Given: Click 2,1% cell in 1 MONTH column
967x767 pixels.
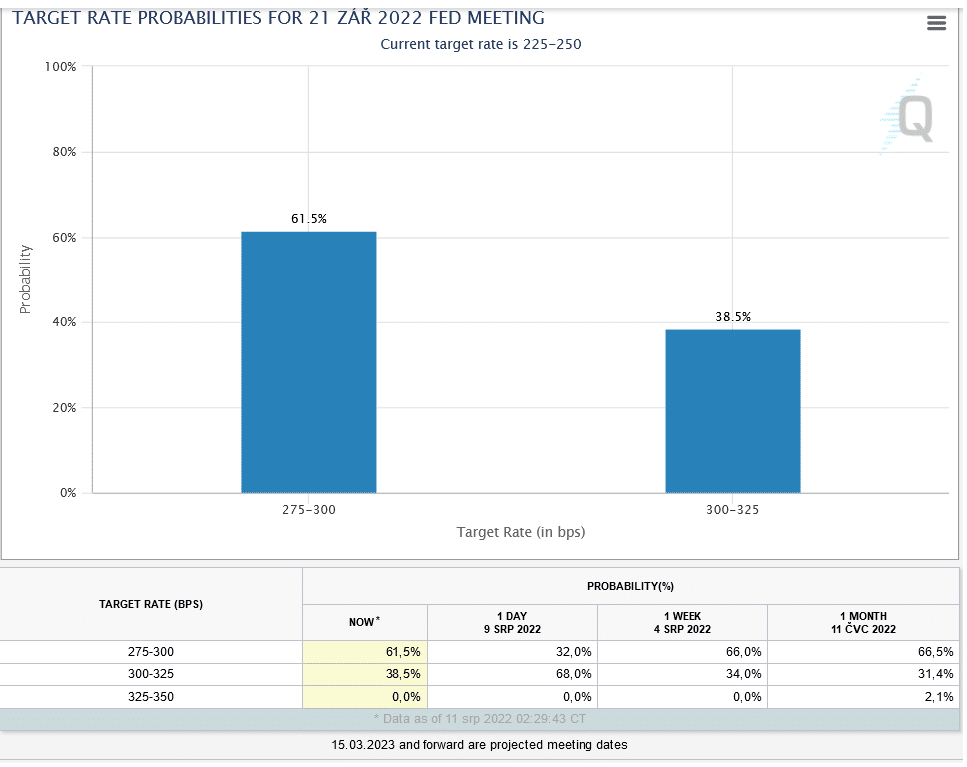Looking at the screenshot, I should (x=865, y=699).
